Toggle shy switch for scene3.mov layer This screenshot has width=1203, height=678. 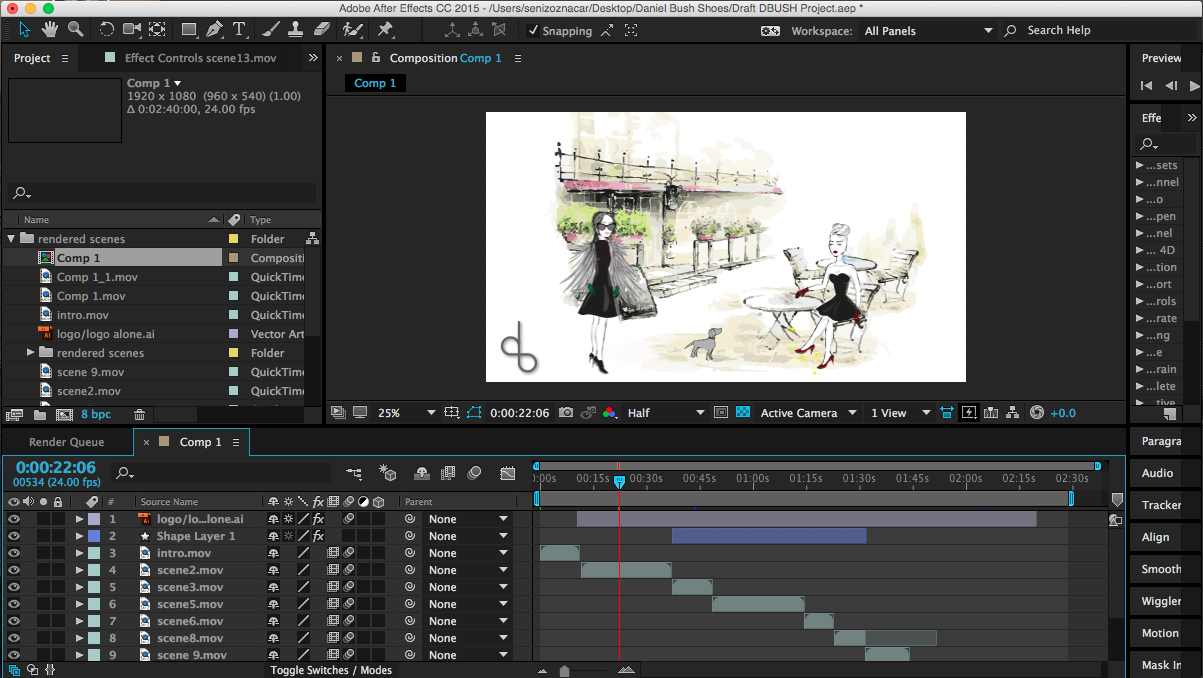(273, 587)
